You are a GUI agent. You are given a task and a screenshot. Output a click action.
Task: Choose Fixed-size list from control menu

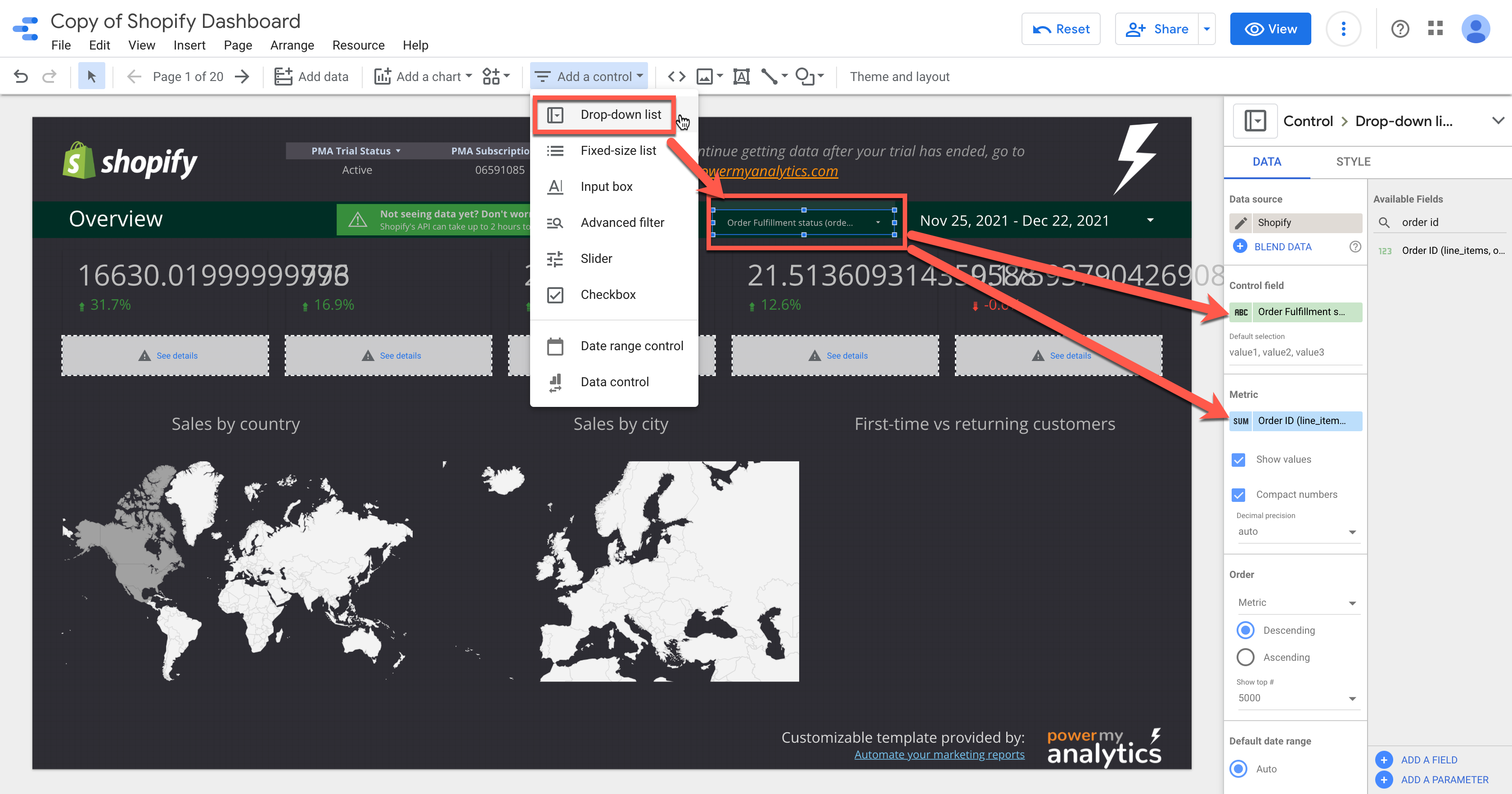617,151
